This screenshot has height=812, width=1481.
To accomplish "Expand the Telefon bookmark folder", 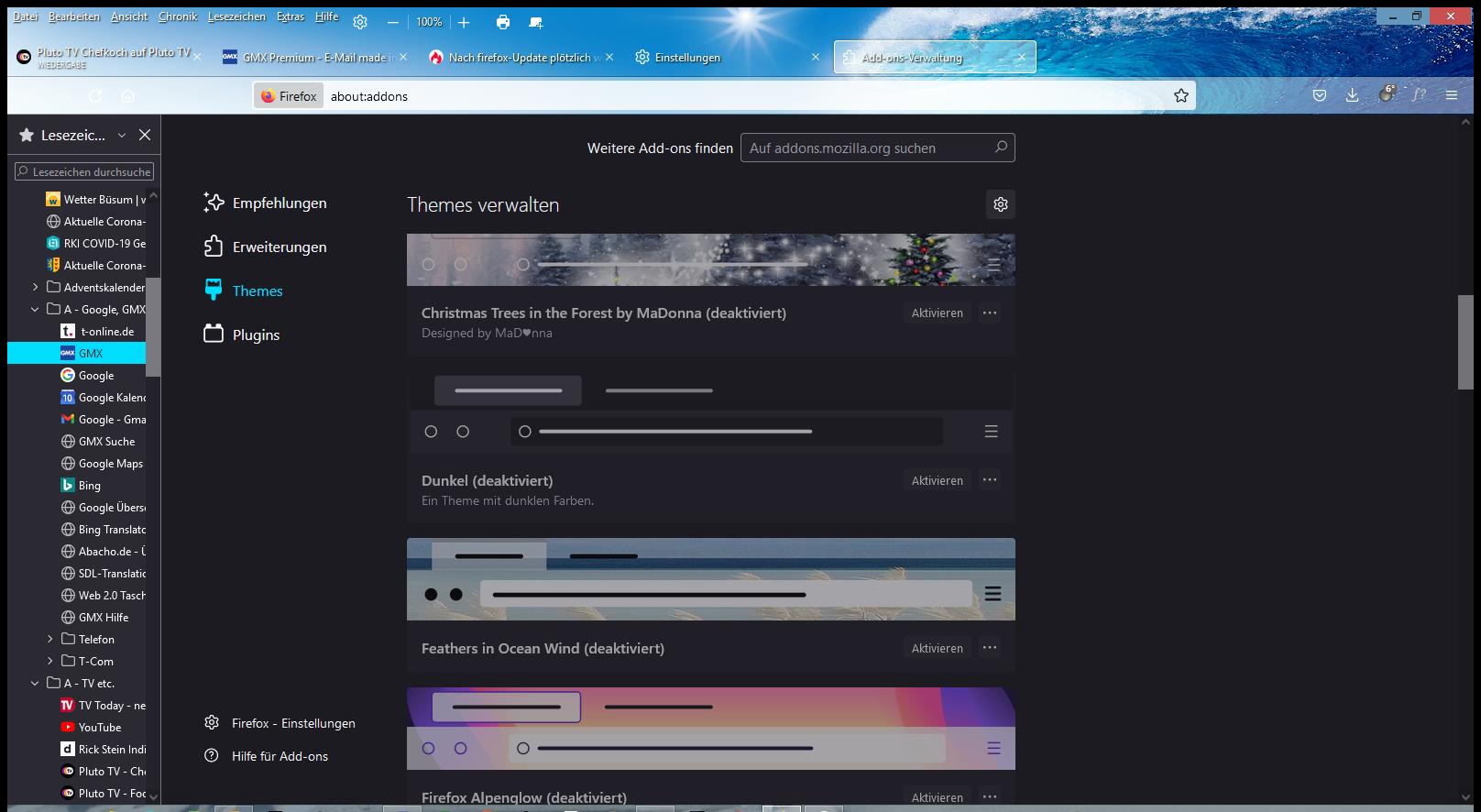I will (50, 639).
